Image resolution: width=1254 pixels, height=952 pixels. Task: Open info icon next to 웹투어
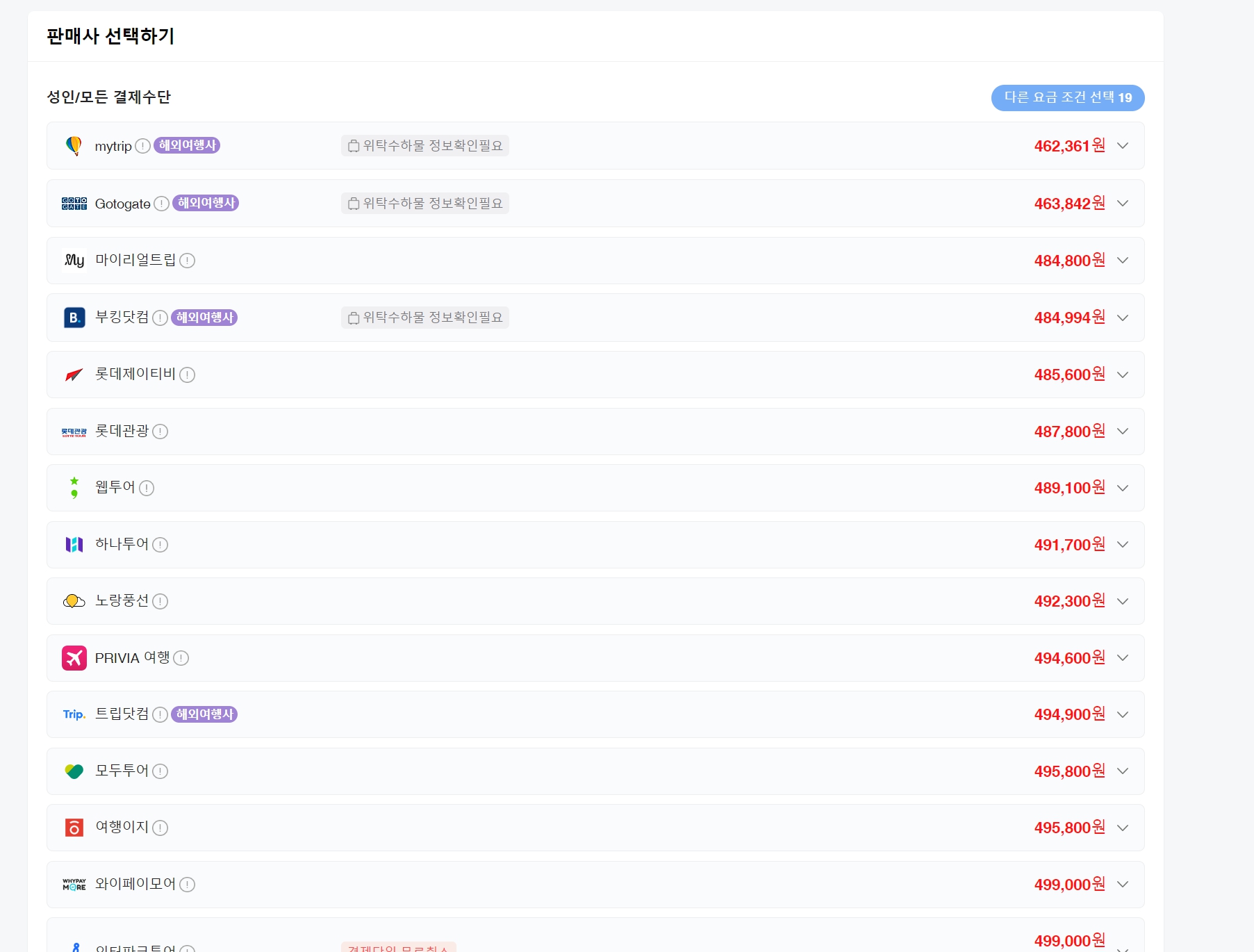tap(147, 488)
